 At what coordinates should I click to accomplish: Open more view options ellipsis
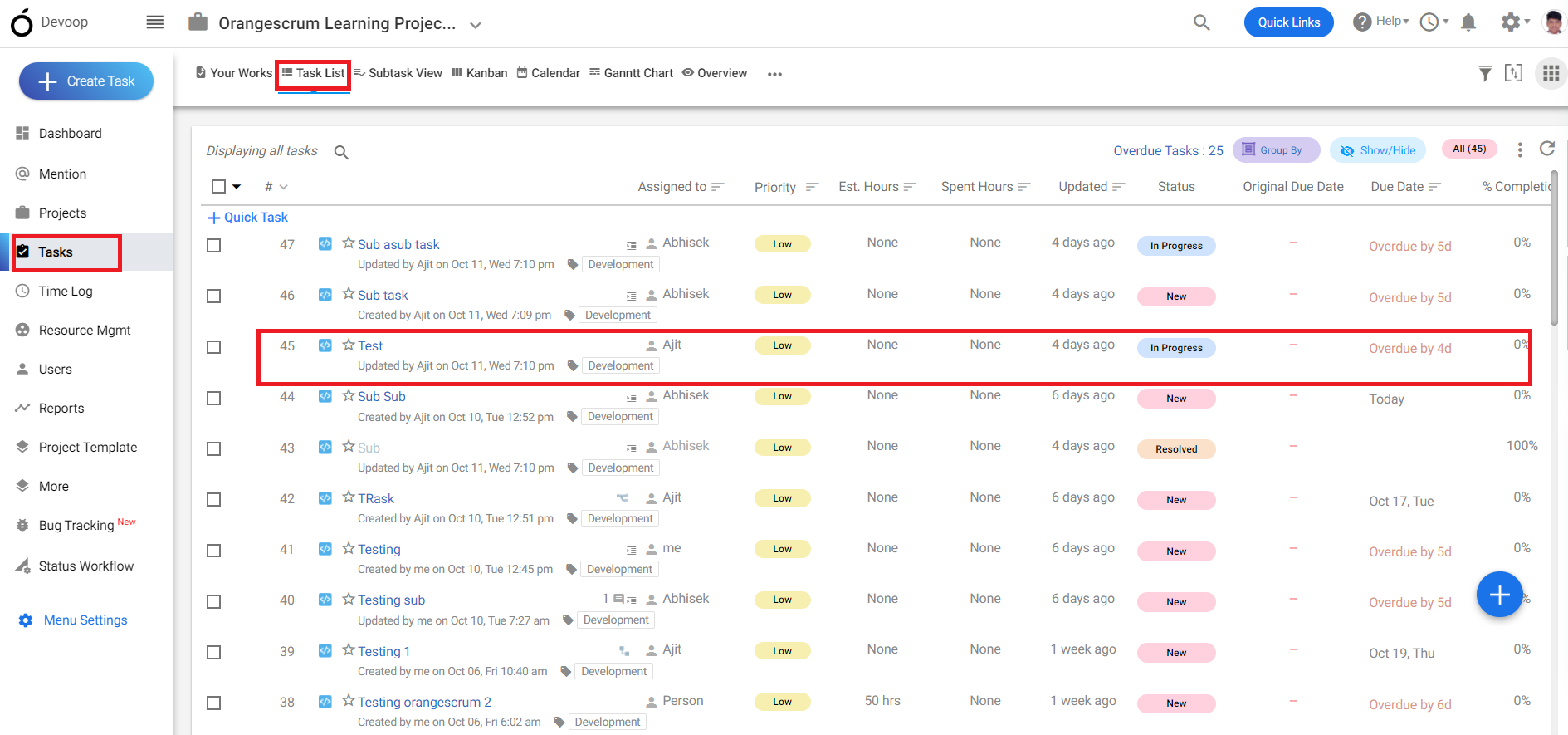(x=774, y=74)
